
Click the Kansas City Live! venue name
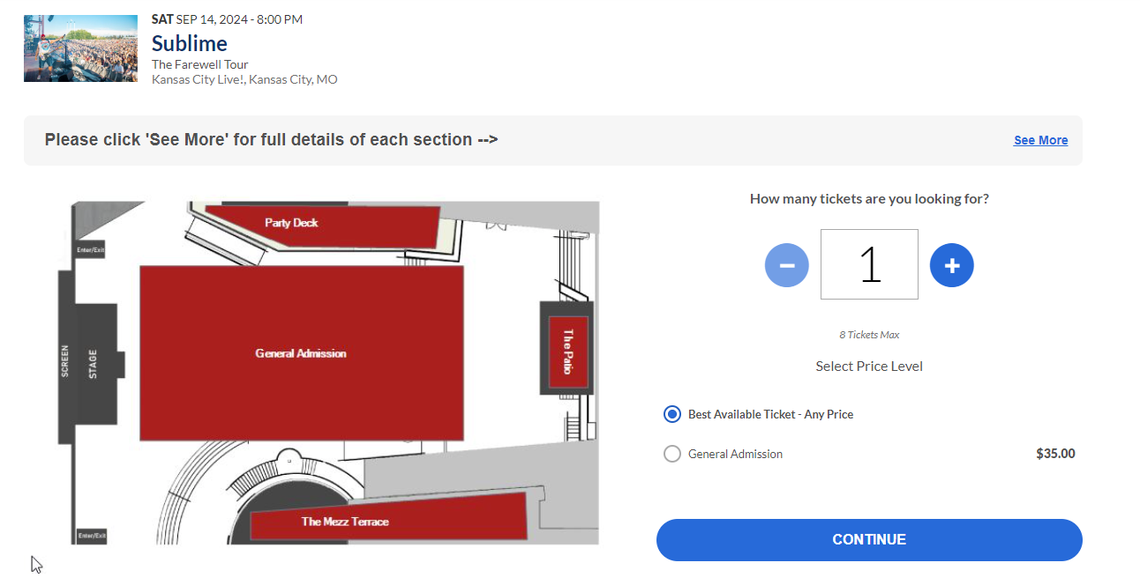(200, 79)
